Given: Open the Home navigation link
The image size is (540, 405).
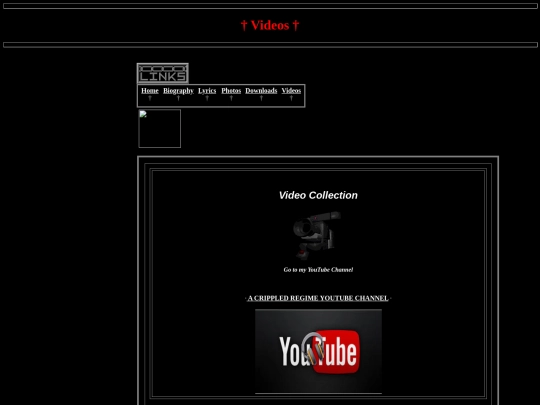Looking at the screenshot, I should (x=150, y=91).
